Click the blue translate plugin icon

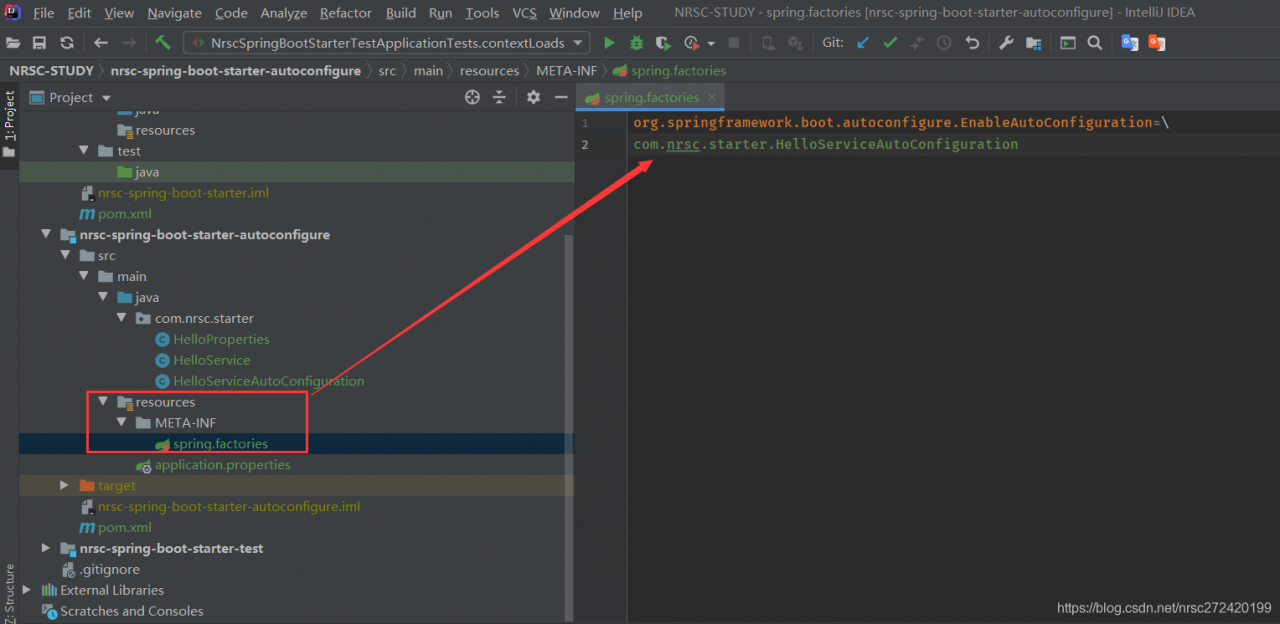(1130, 43)
